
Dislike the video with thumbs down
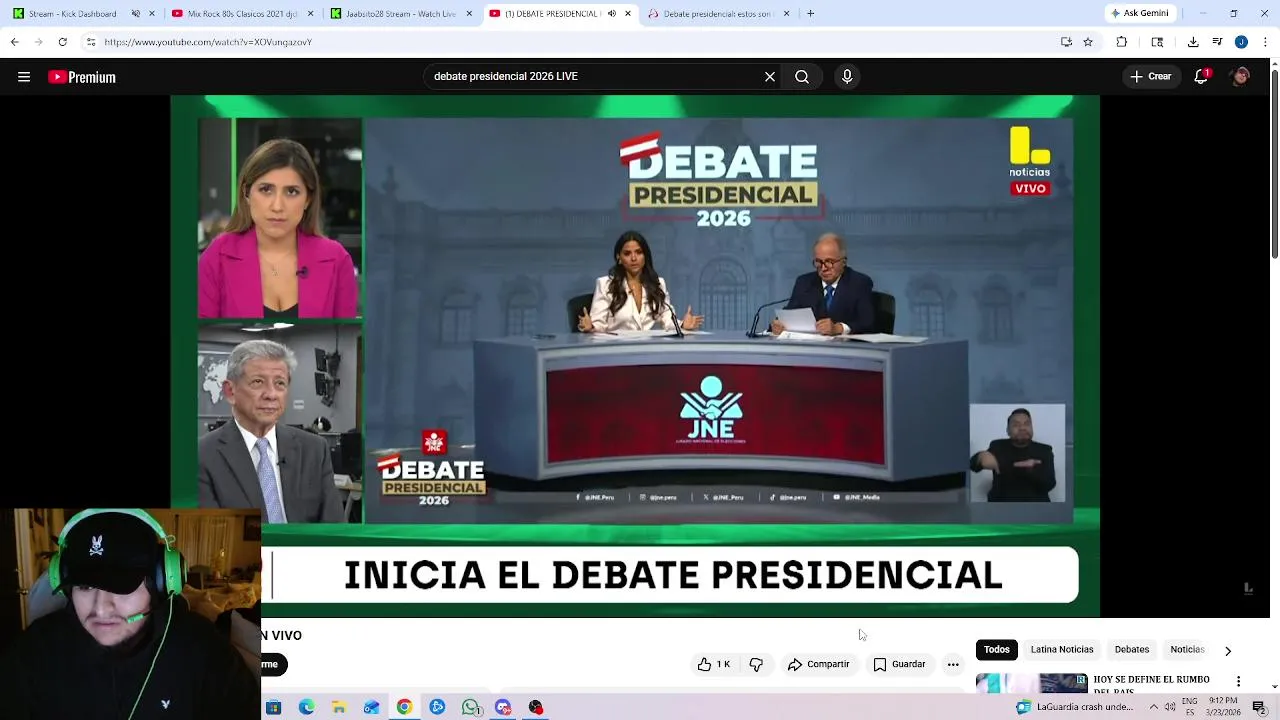coord(757,664)
